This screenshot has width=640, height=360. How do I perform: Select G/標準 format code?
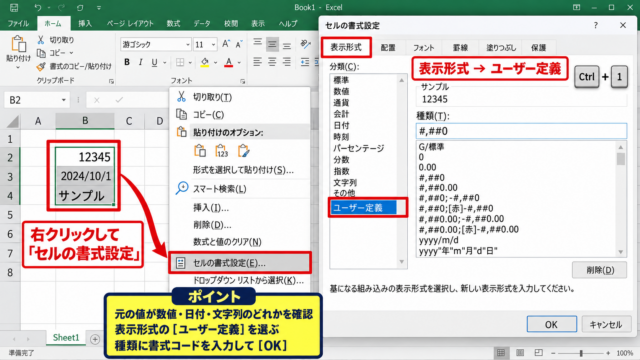431,147
